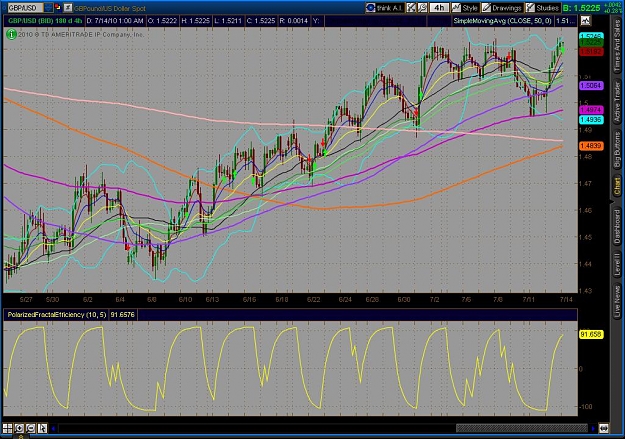Screen dimensions: 625x439
Task: Open Level II side tab
Action: click(617, 264)
